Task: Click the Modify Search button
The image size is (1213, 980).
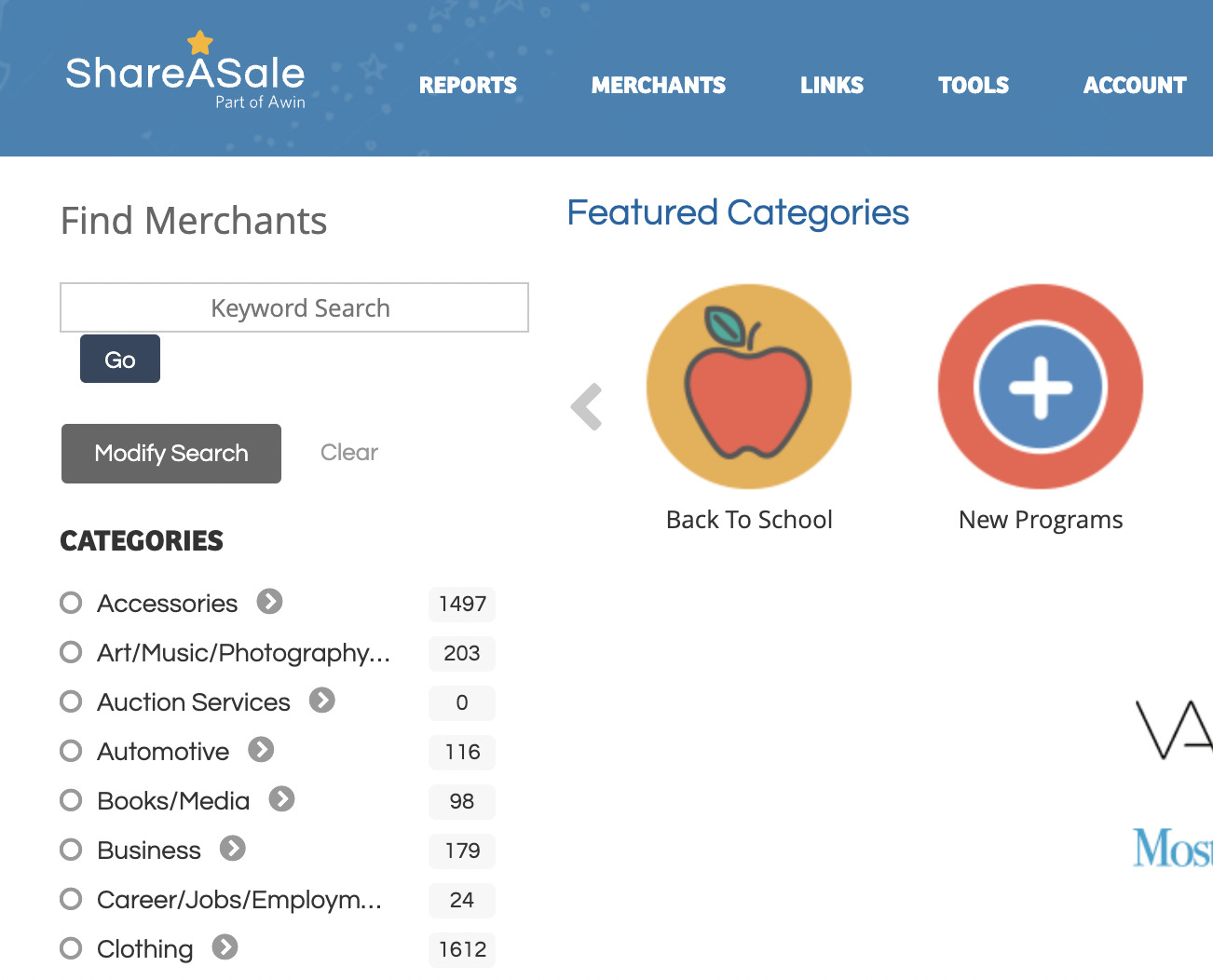Action: tap(170, 454)
